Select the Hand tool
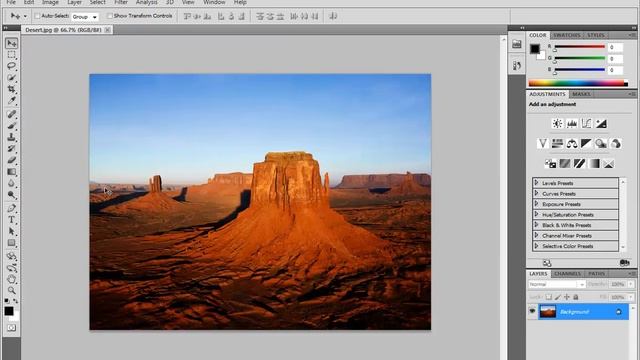The width and height of the screenshot is (640, 360). tap(11, 279)
